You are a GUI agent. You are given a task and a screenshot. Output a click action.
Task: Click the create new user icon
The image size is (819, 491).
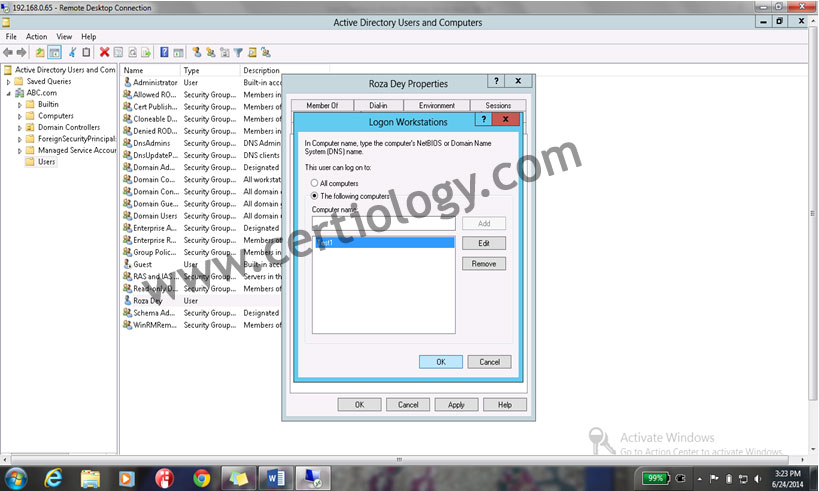[196, 52]
